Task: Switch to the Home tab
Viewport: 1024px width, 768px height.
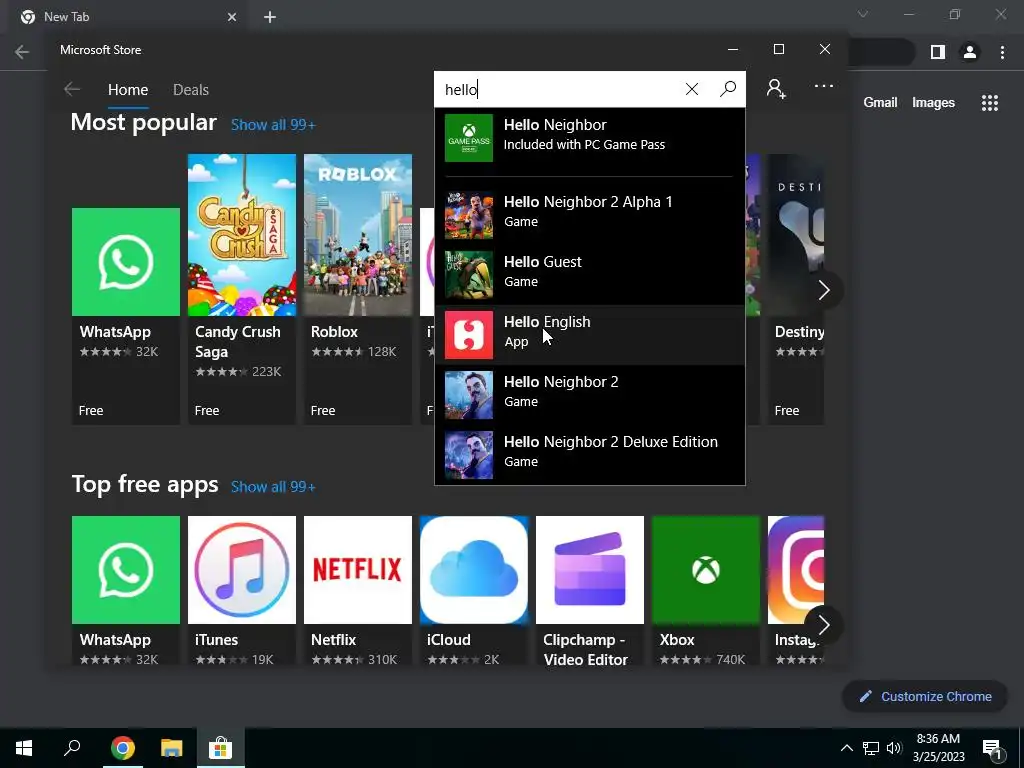Action: 128,89
